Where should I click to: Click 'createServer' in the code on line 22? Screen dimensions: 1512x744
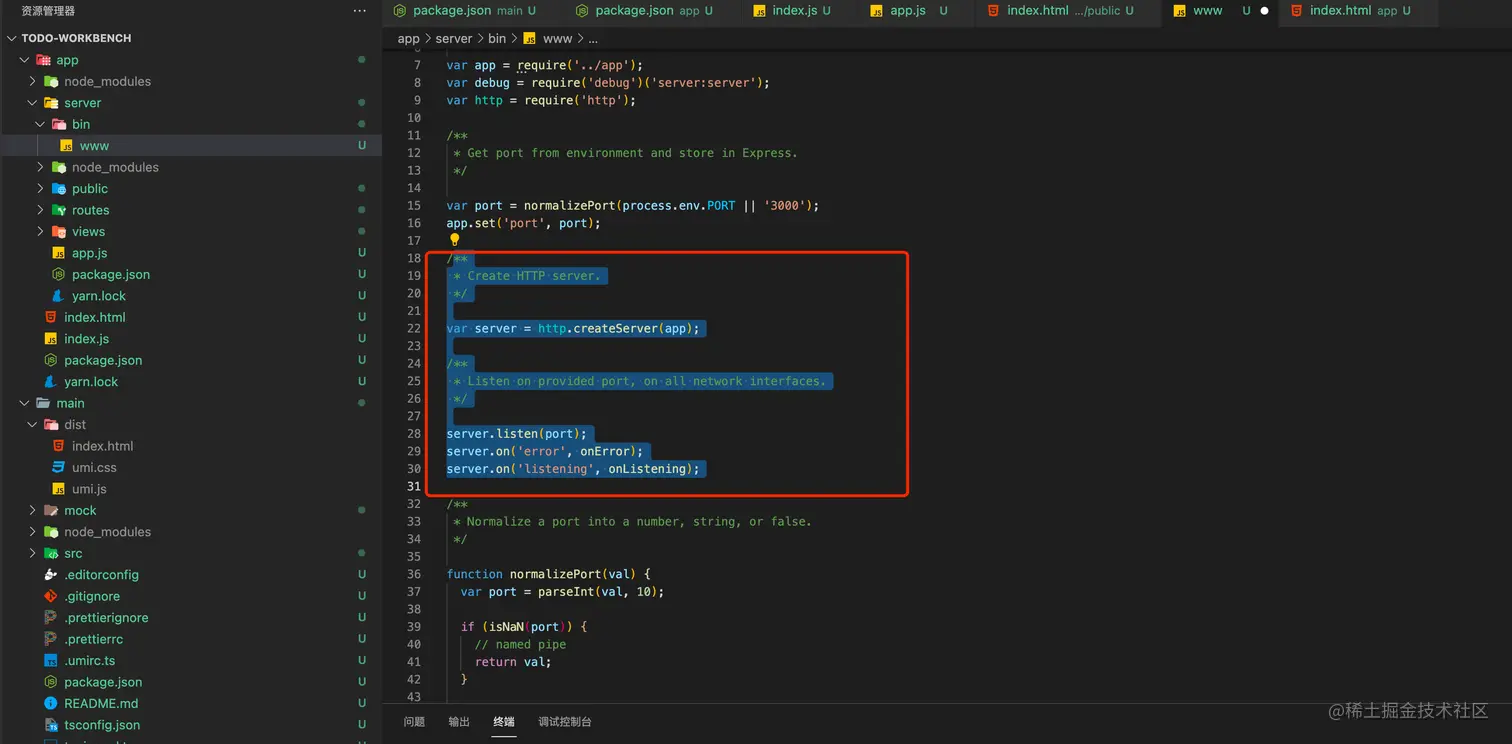pos(616,328)
